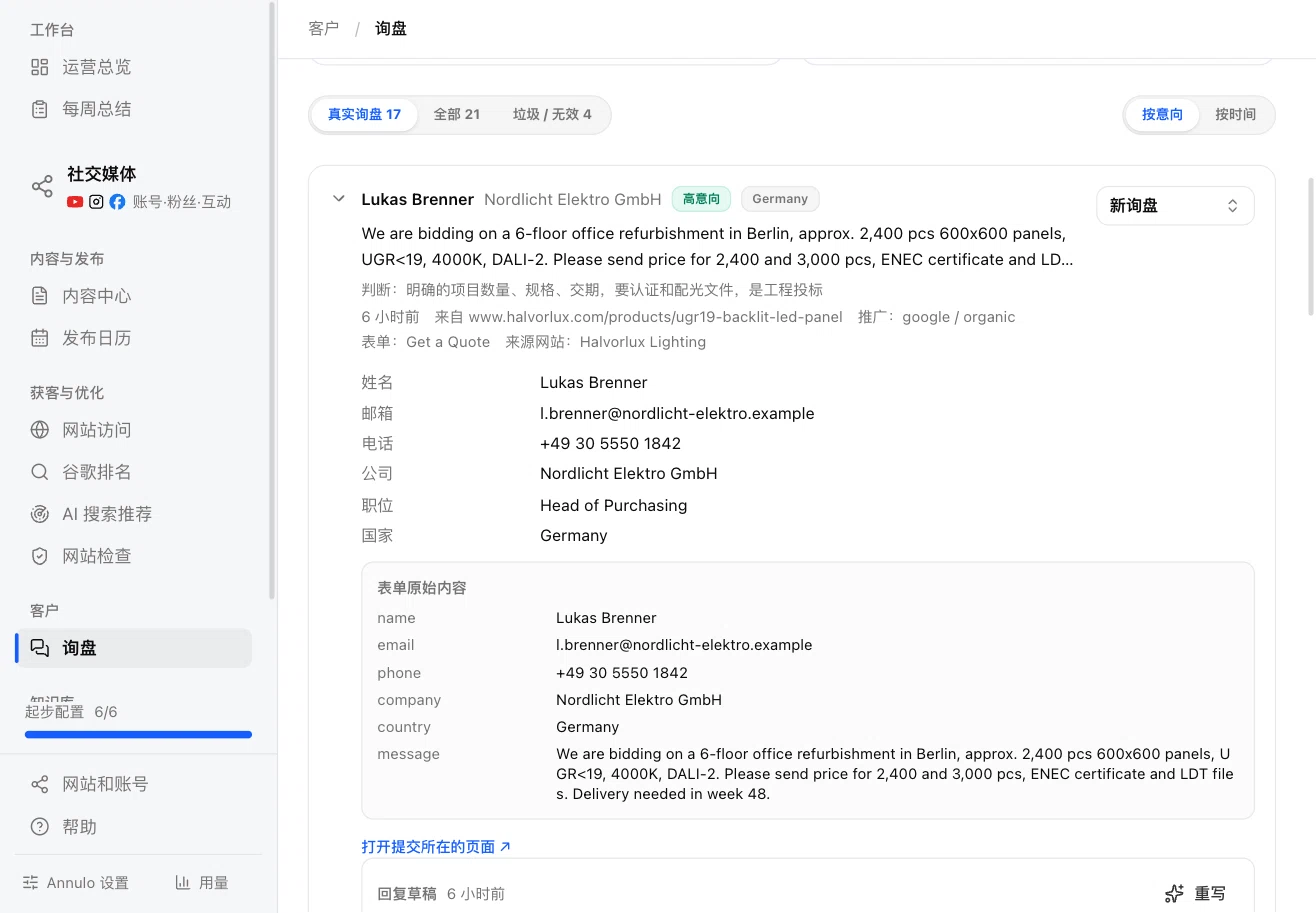Click the 网站和账号 share icon
This screenshot has width=1316, height=913.
click(x=40, y=784)
